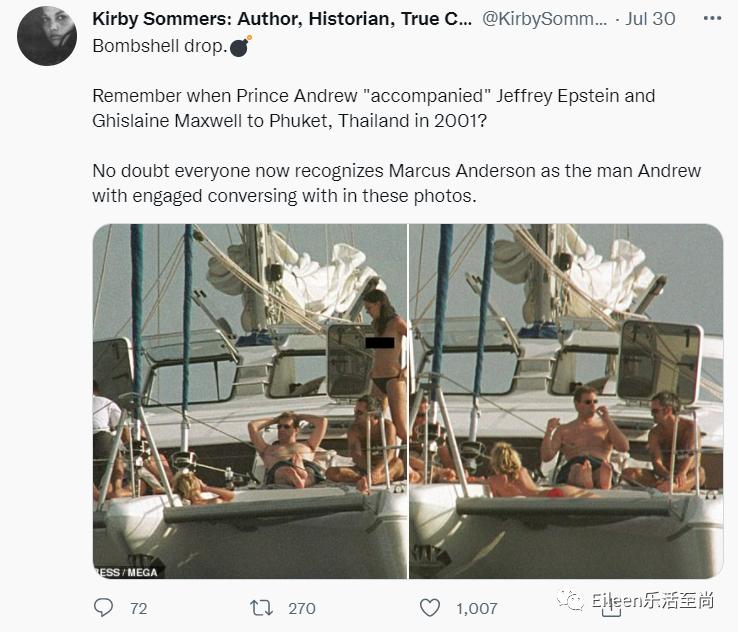Viewport: 738px width, 632px height.
Task: Open the @KirbySomm... handle link
Action: coord(546,19)
